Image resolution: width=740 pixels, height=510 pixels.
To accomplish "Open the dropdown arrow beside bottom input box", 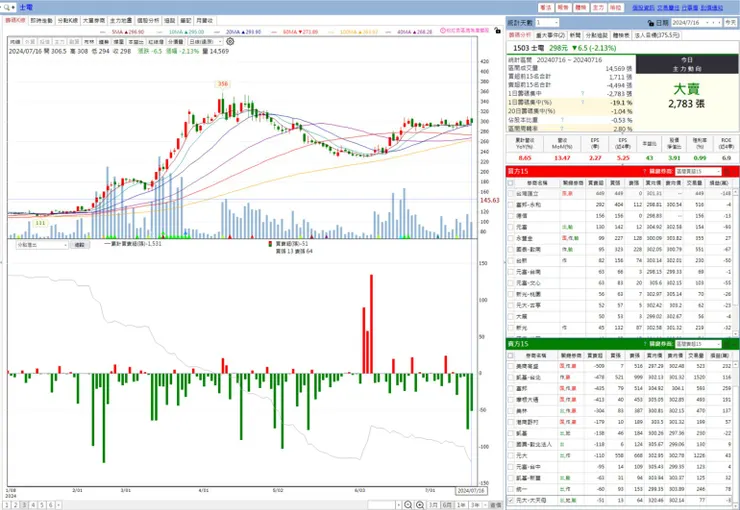I will click(398, 505).
